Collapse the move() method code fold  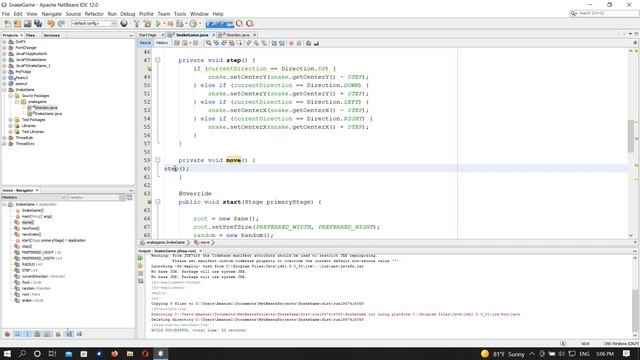[158, 160]
